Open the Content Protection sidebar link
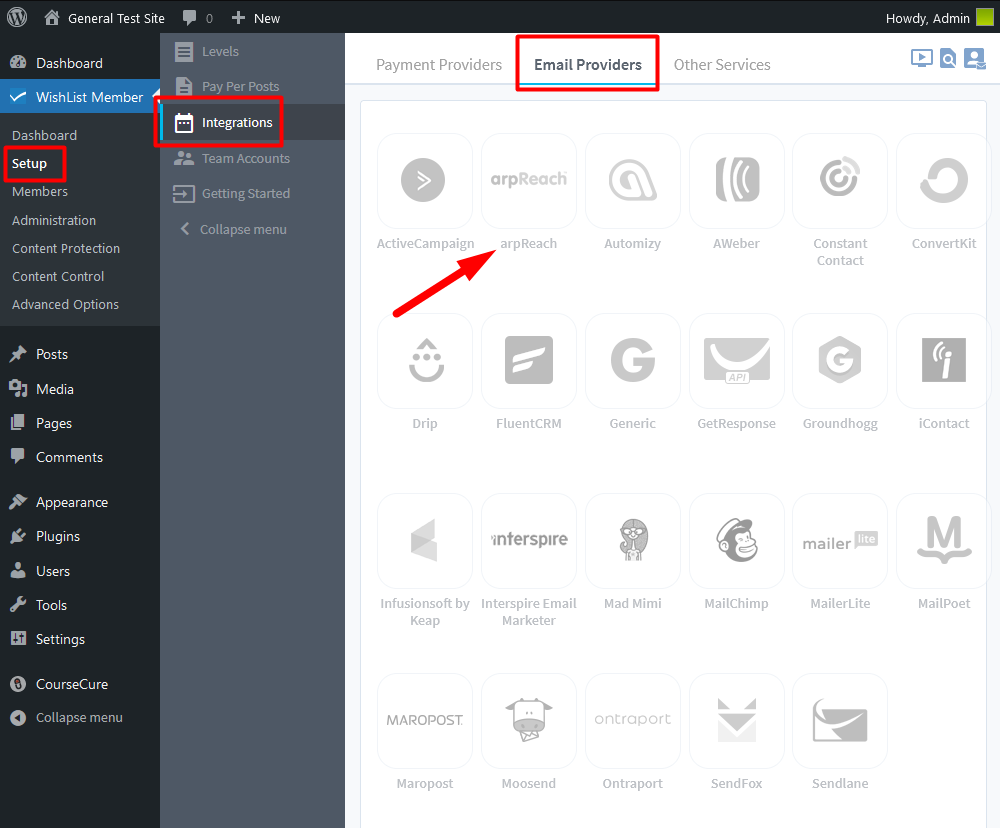The image size is (1000, 828). (66, 248)
